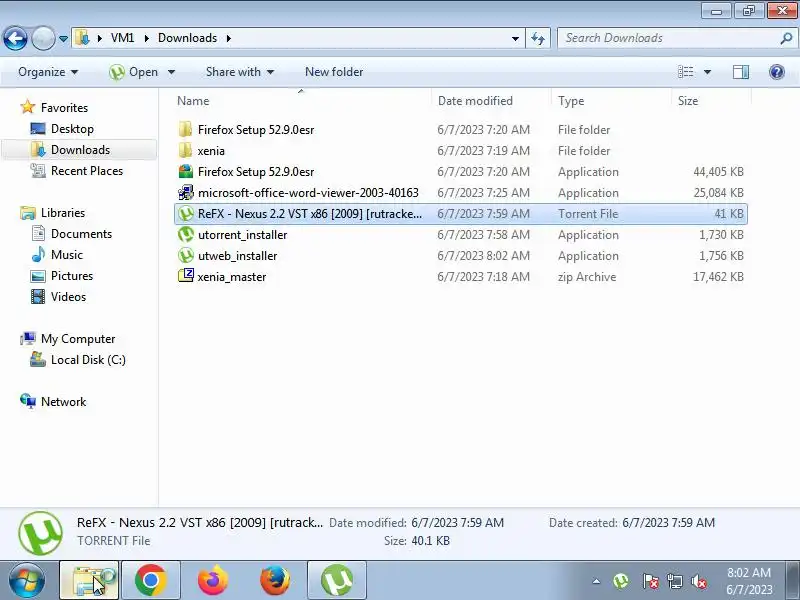Viewport: 800px width, 600px height.
Task: Refresh the Downloads folder view
Action: (538, 38)
